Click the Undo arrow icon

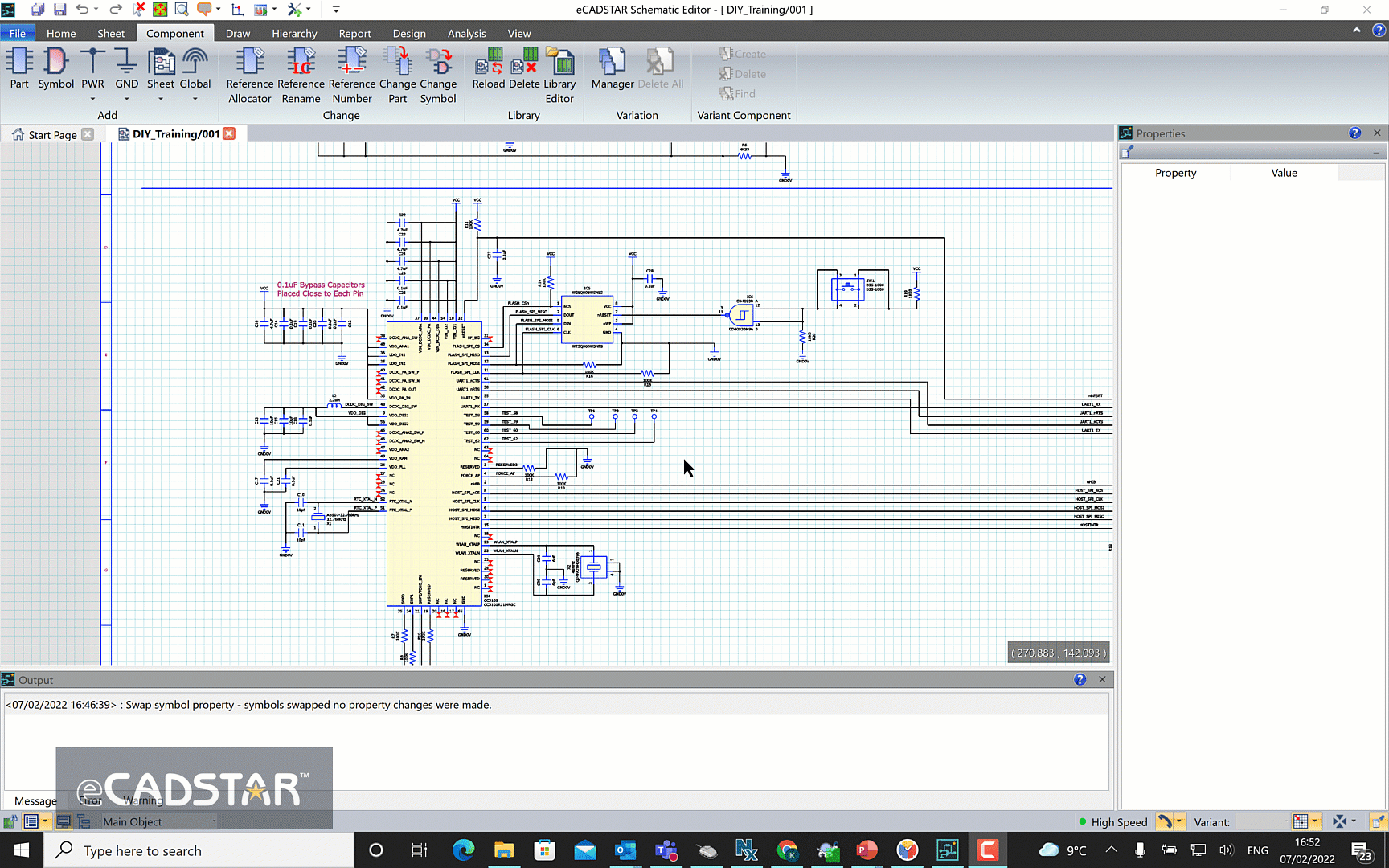82,10
